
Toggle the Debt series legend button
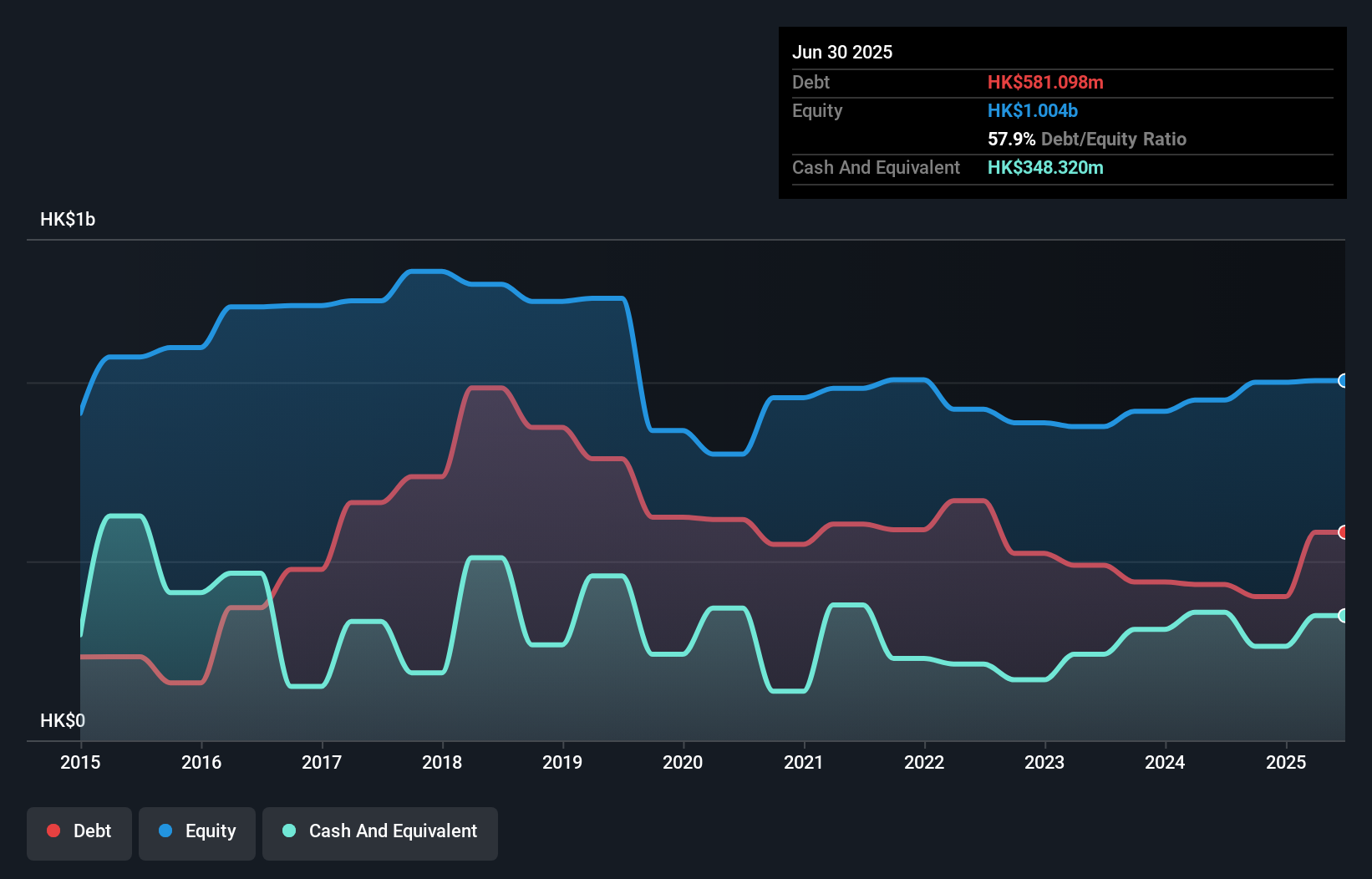[79, 833]
